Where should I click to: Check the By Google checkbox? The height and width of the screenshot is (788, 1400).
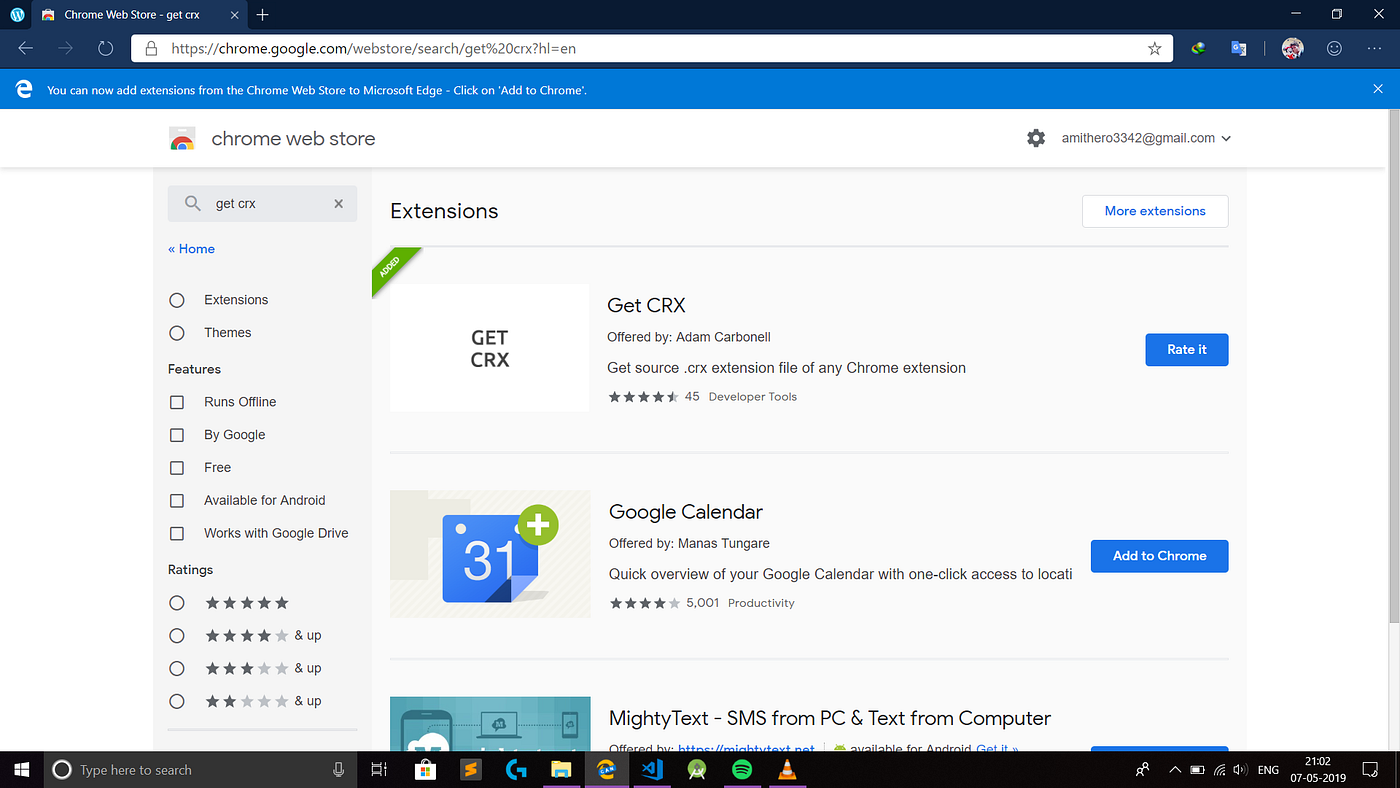[x=177, y=435]
